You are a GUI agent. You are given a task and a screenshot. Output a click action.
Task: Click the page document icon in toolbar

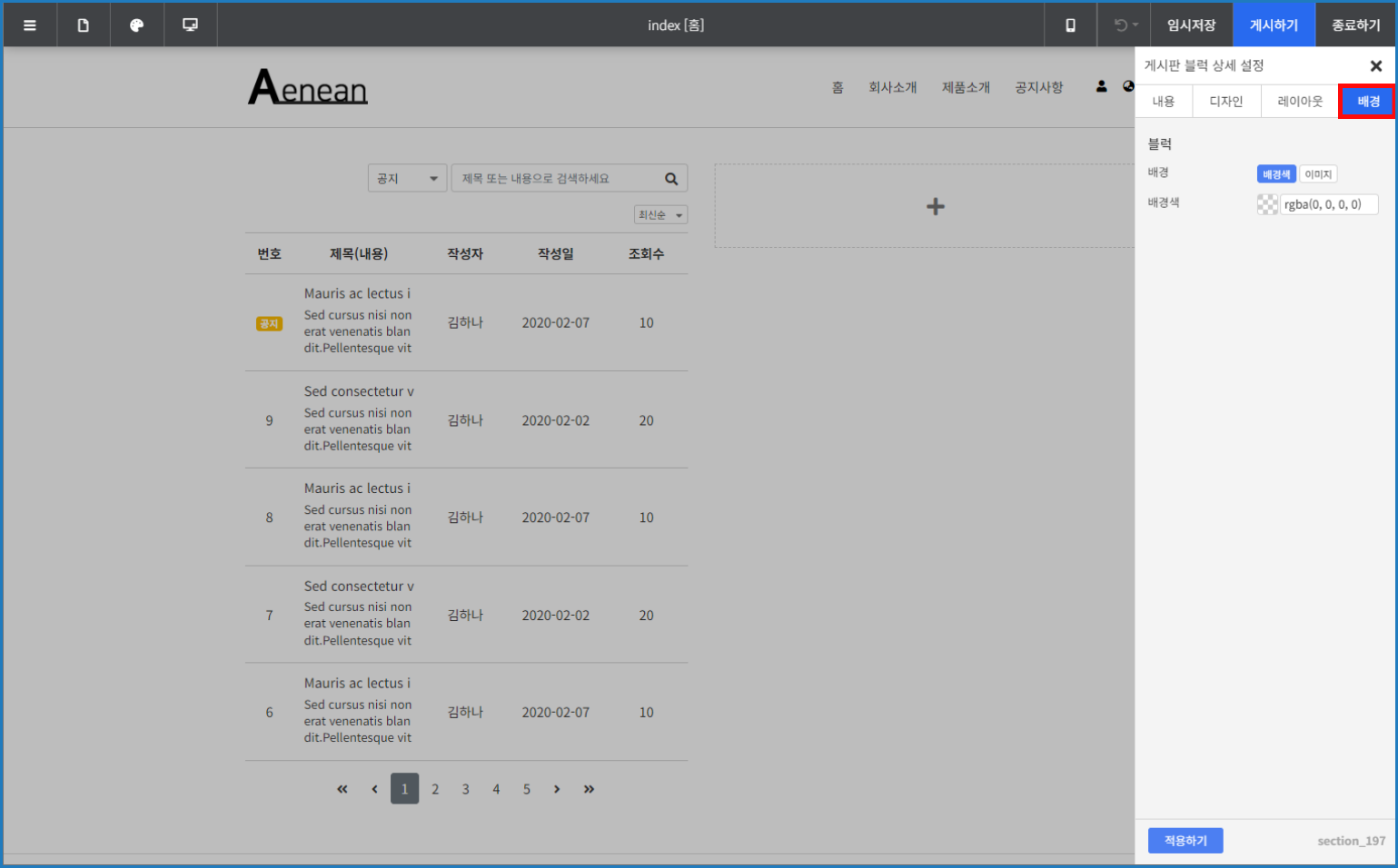click(x=84, y=25)
